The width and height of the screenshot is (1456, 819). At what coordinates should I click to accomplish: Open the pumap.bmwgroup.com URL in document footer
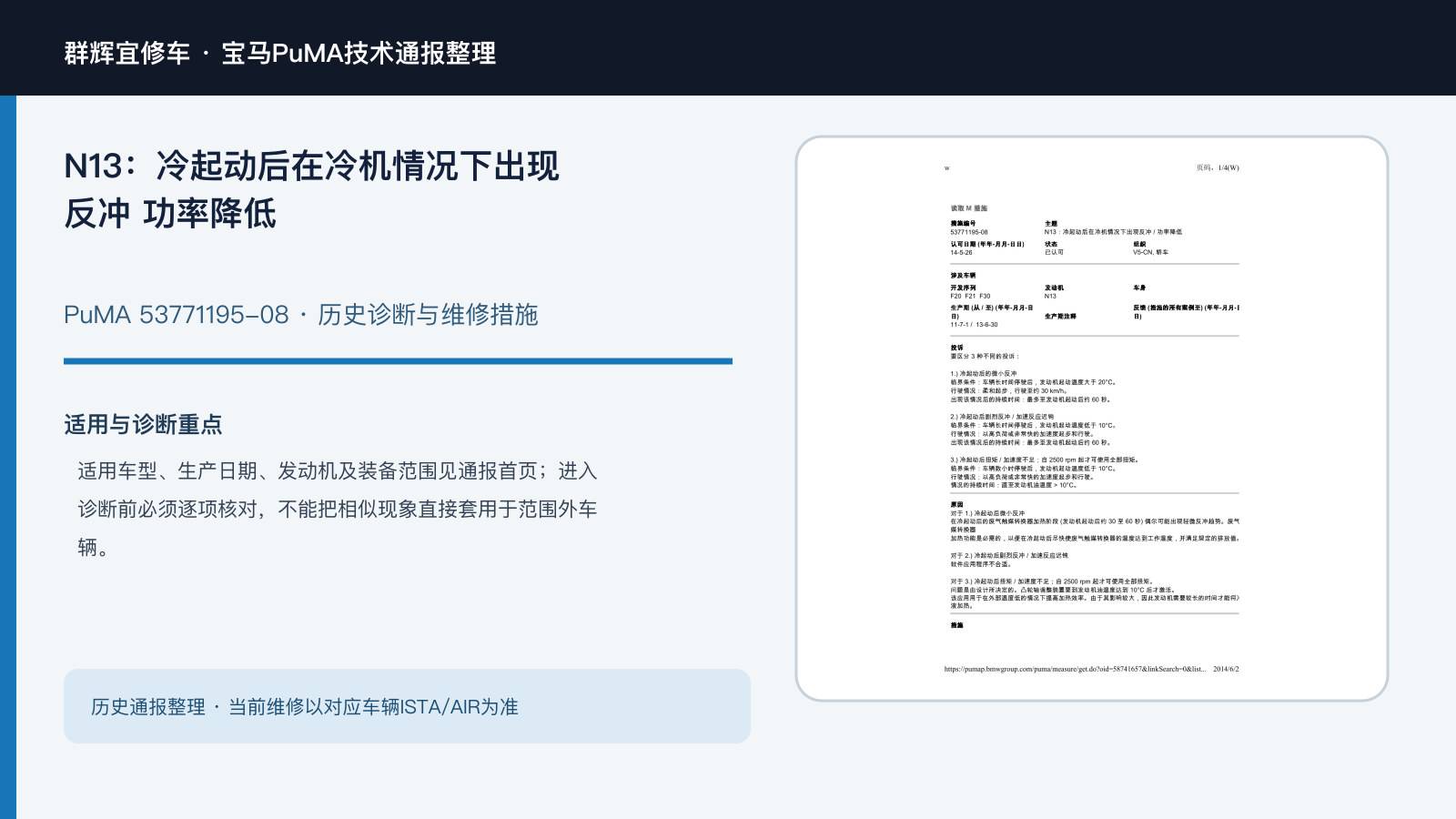(1075, 669)
